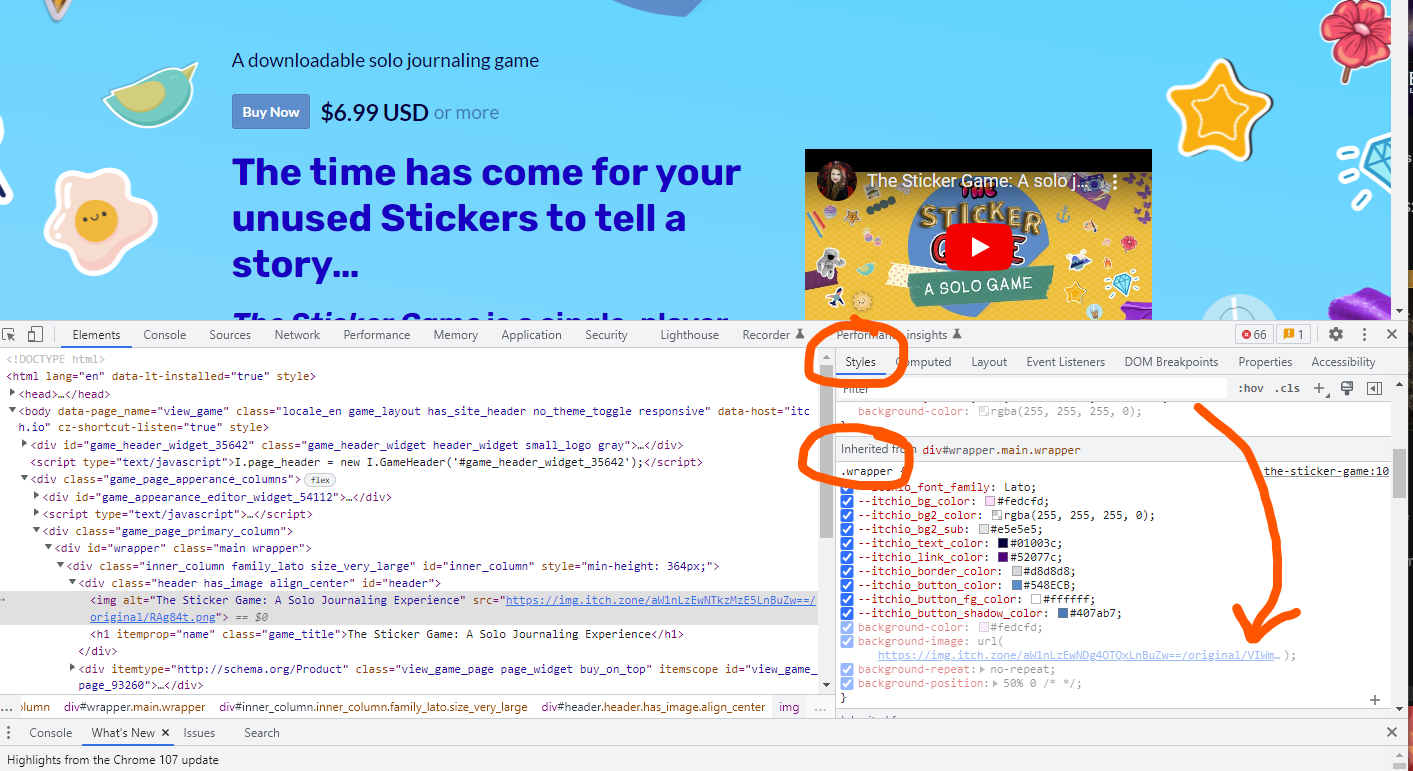Switch to the Network panel

pos(296,334)
